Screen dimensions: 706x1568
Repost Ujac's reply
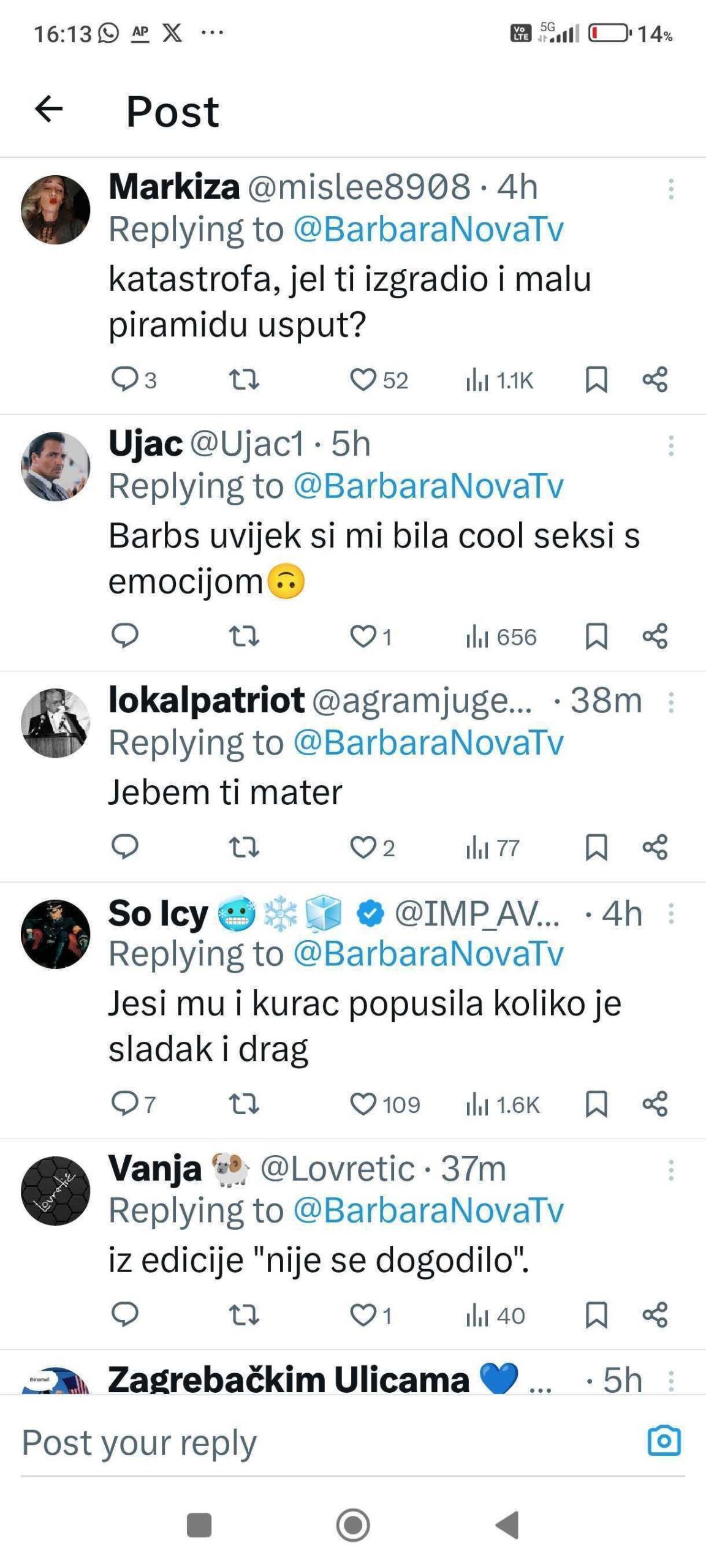click(x=244, y=636)
